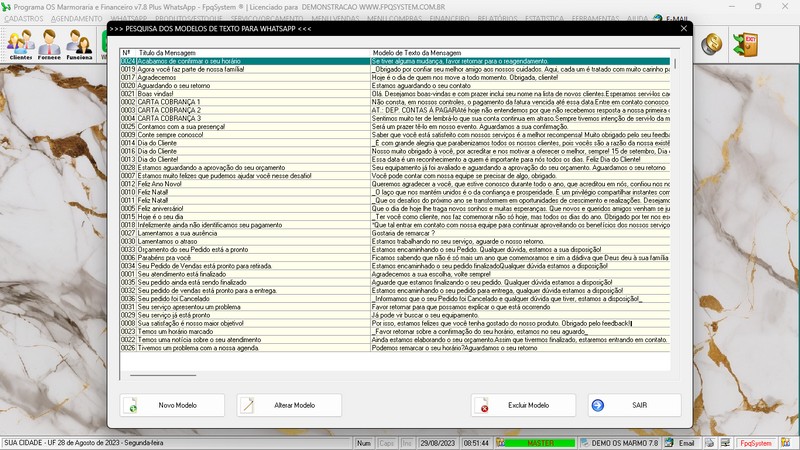Select row 0020 Aguardando o seu retorno

[x=395, y=86]
